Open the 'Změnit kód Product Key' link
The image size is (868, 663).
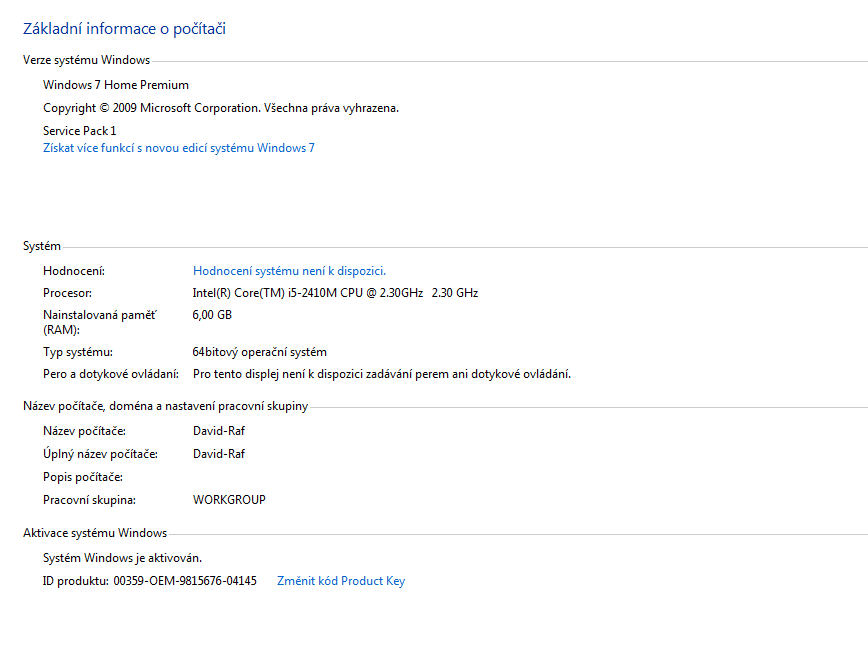[x=340, y=581]
